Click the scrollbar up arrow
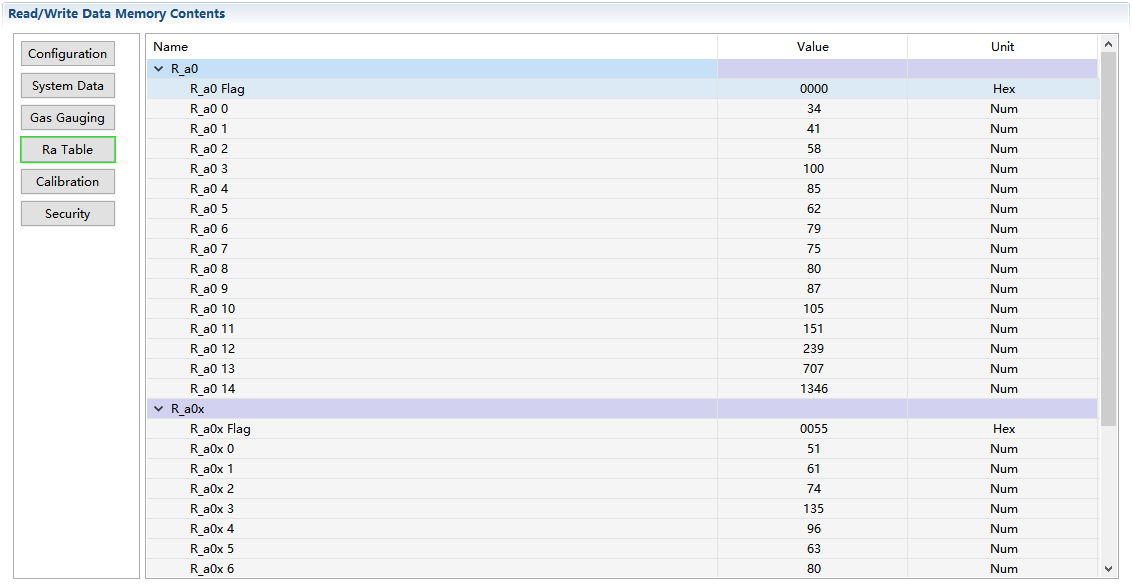 [x=1108, y=45]
